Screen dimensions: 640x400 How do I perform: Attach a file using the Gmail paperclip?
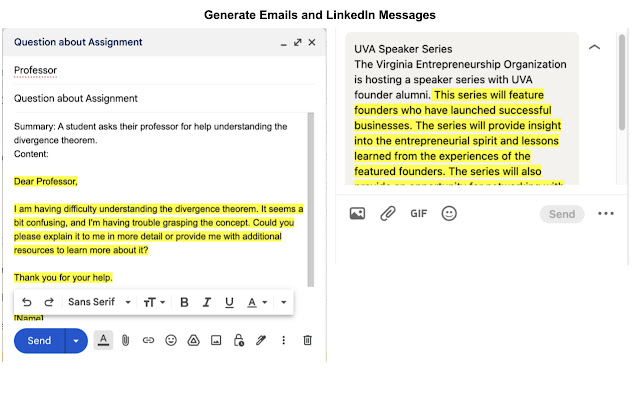tap(126, 340)
